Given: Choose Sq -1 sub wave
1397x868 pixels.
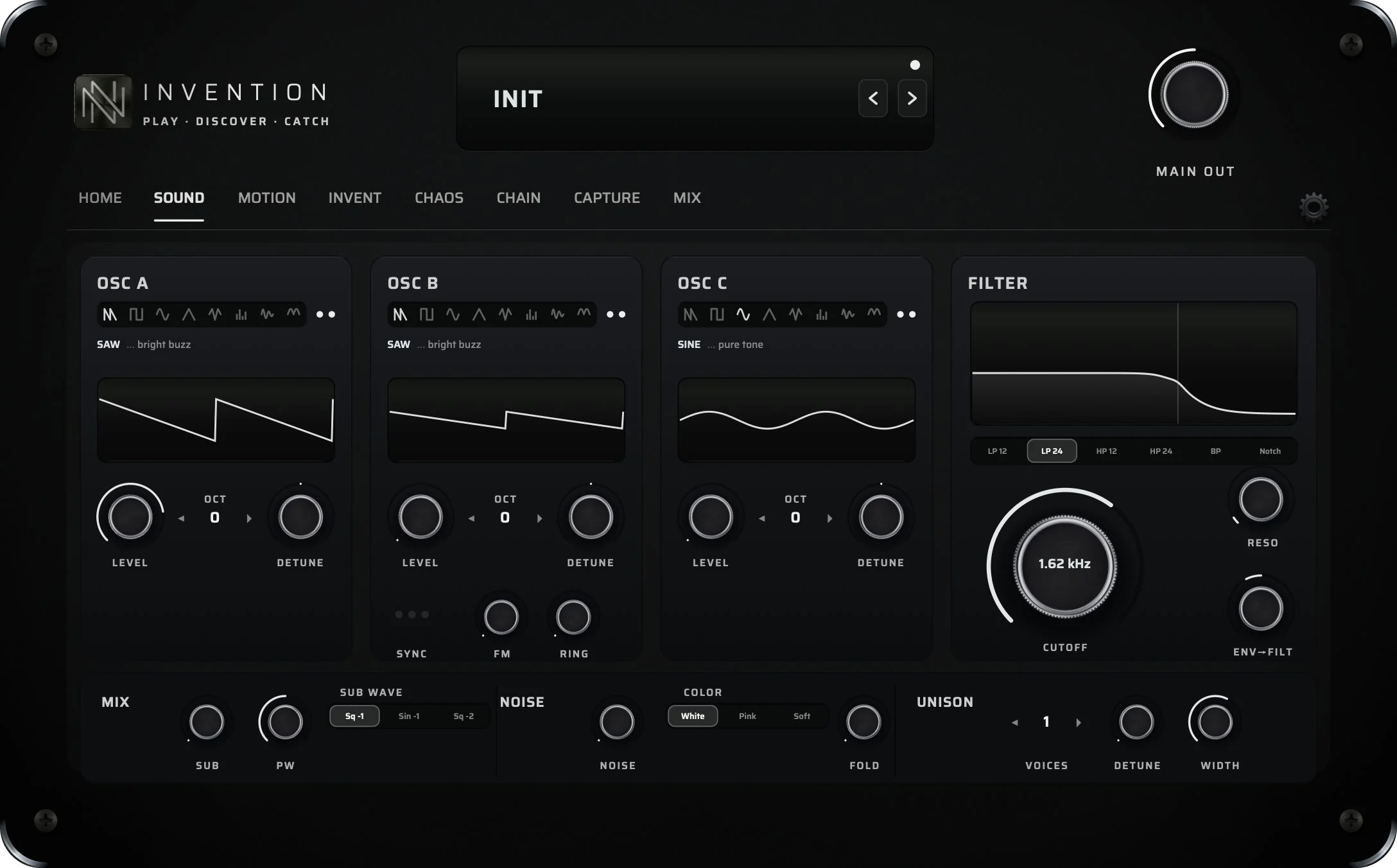Looking at the screenshot, I should pos(354,716).
